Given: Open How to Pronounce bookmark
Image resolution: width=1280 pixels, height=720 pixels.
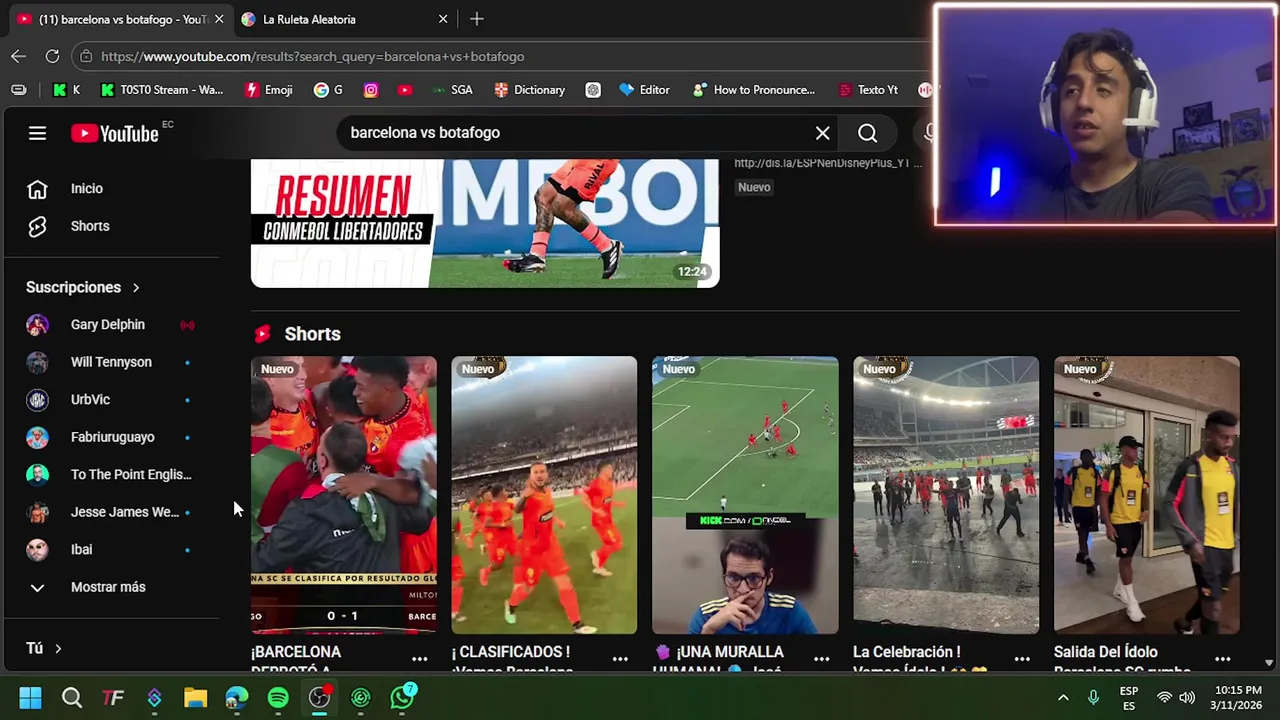Looking at the screenshot, I should click(x=754, y=90).
